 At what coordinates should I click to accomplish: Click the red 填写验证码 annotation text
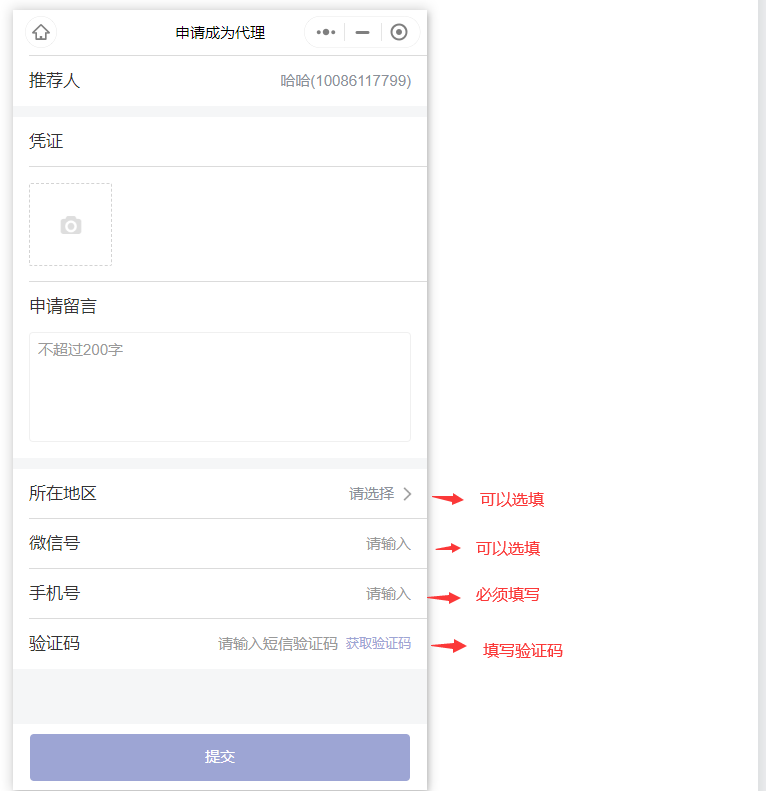[523, 651]
